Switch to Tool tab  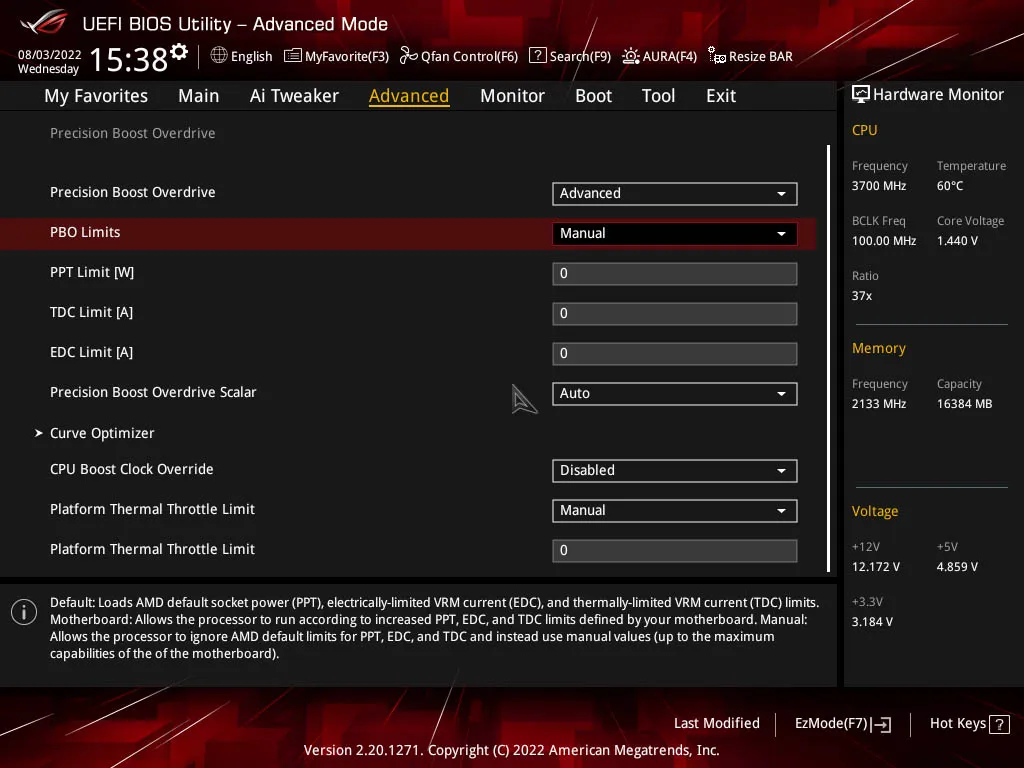(x=658, y=96)
